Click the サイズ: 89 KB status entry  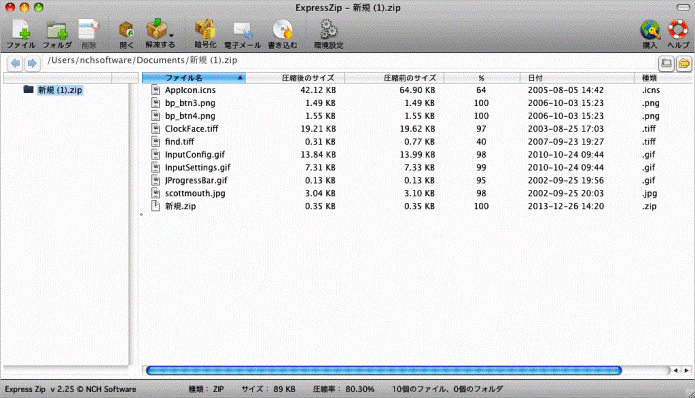268,389
